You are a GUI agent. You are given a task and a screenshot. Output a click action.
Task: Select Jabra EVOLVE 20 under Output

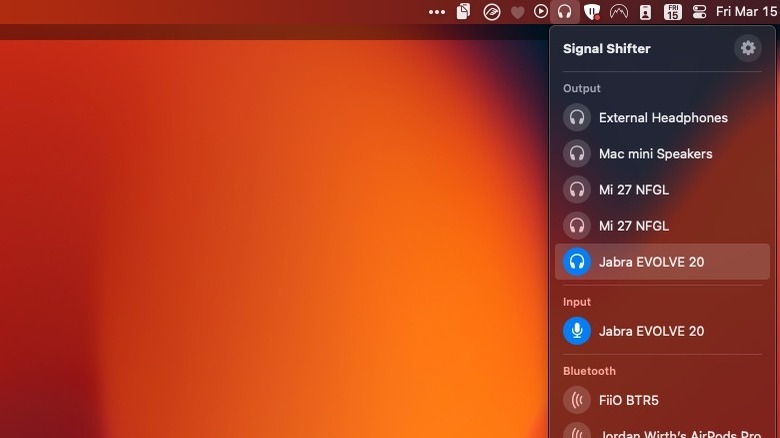(662, 262)
